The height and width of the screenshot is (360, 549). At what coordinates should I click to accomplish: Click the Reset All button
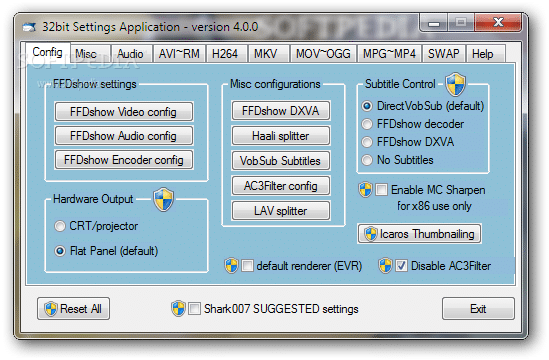click(x=74, y=309)
